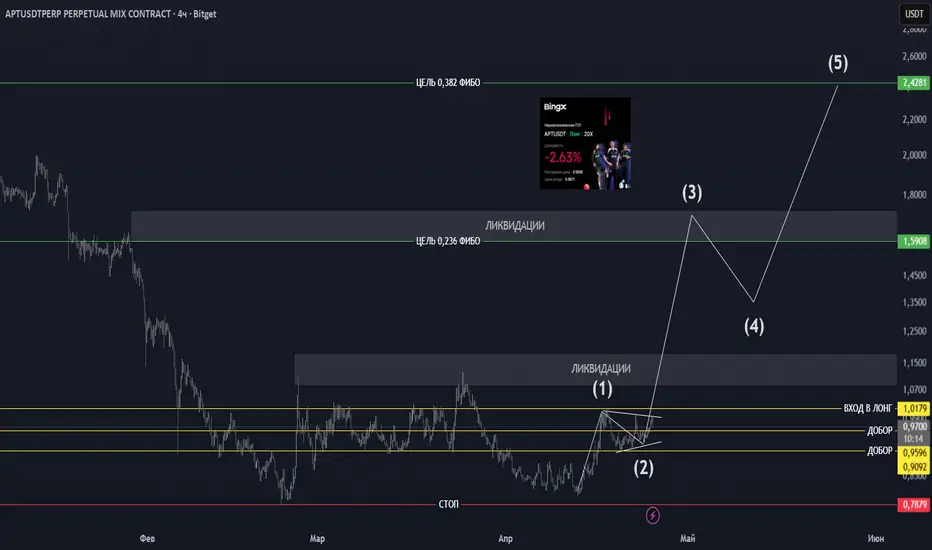Click the purple lightning event icon
The height and width of the screenshot is (550, 932).
(x=653, y=515)
